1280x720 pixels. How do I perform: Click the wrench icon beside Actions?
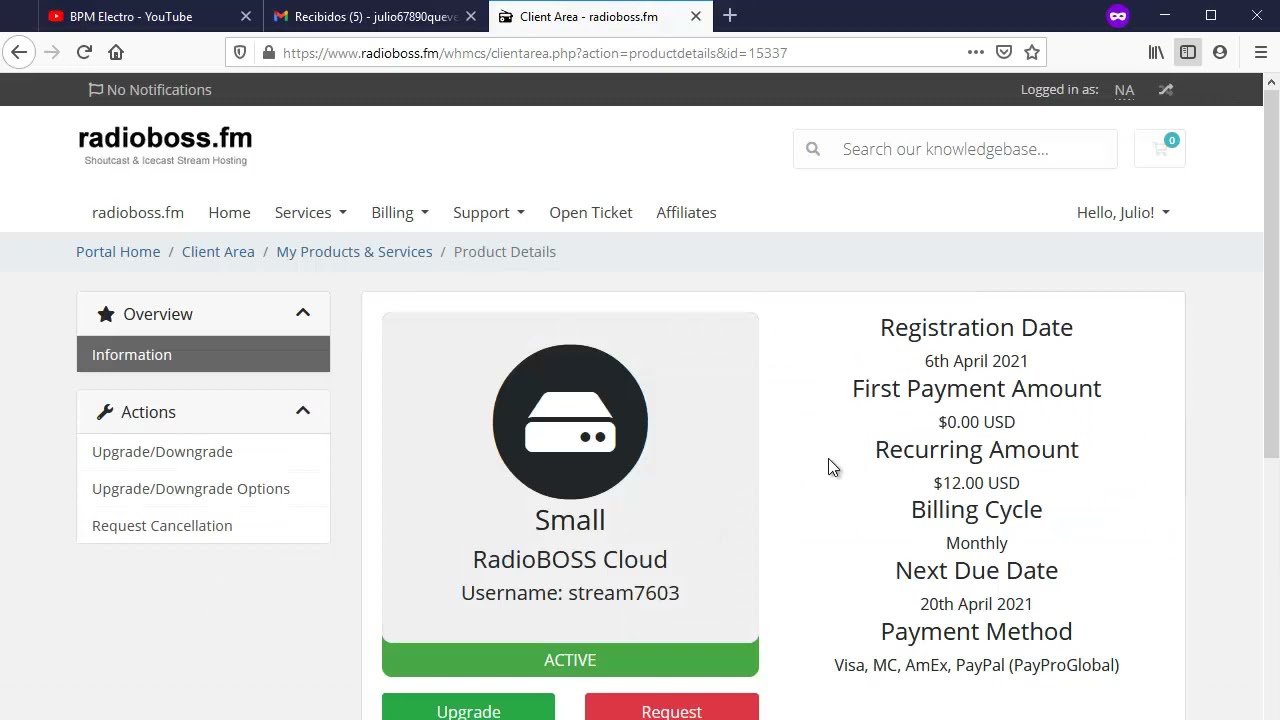(105, 412)
